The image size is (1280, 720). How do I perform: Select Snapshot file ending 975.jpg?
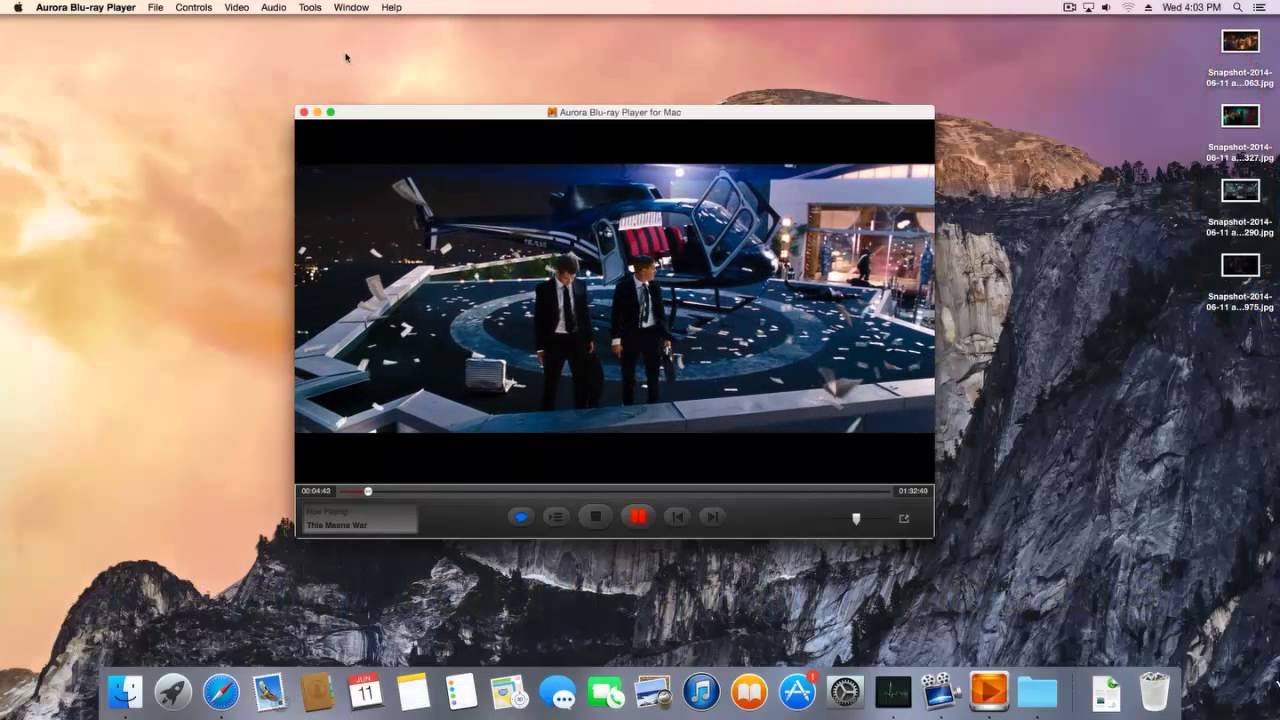pos(1240,282)
